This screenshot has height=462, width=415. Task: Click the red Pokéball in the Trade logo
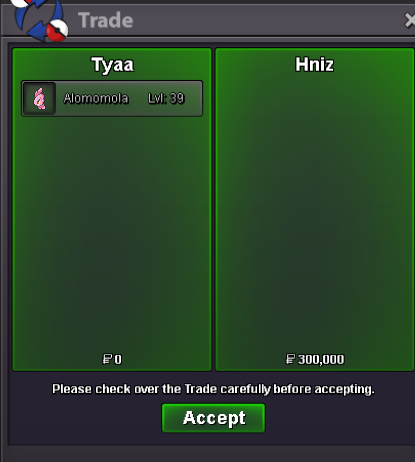pyautogui.click(x=57, y=31)
